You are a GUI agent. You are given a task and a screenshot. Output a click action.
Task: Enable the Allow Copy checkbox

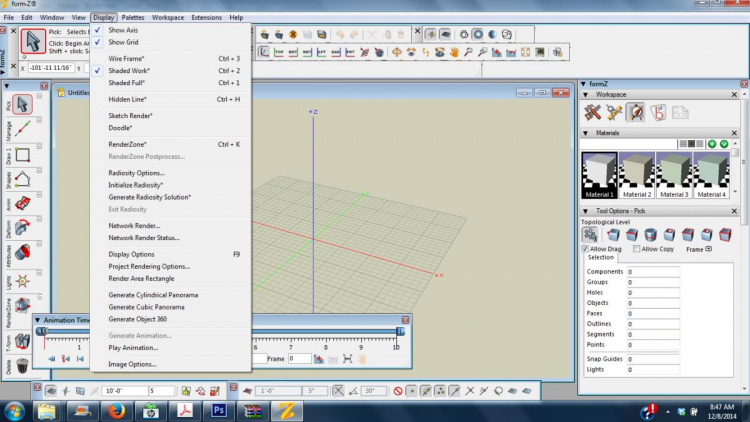coord(637,248)
